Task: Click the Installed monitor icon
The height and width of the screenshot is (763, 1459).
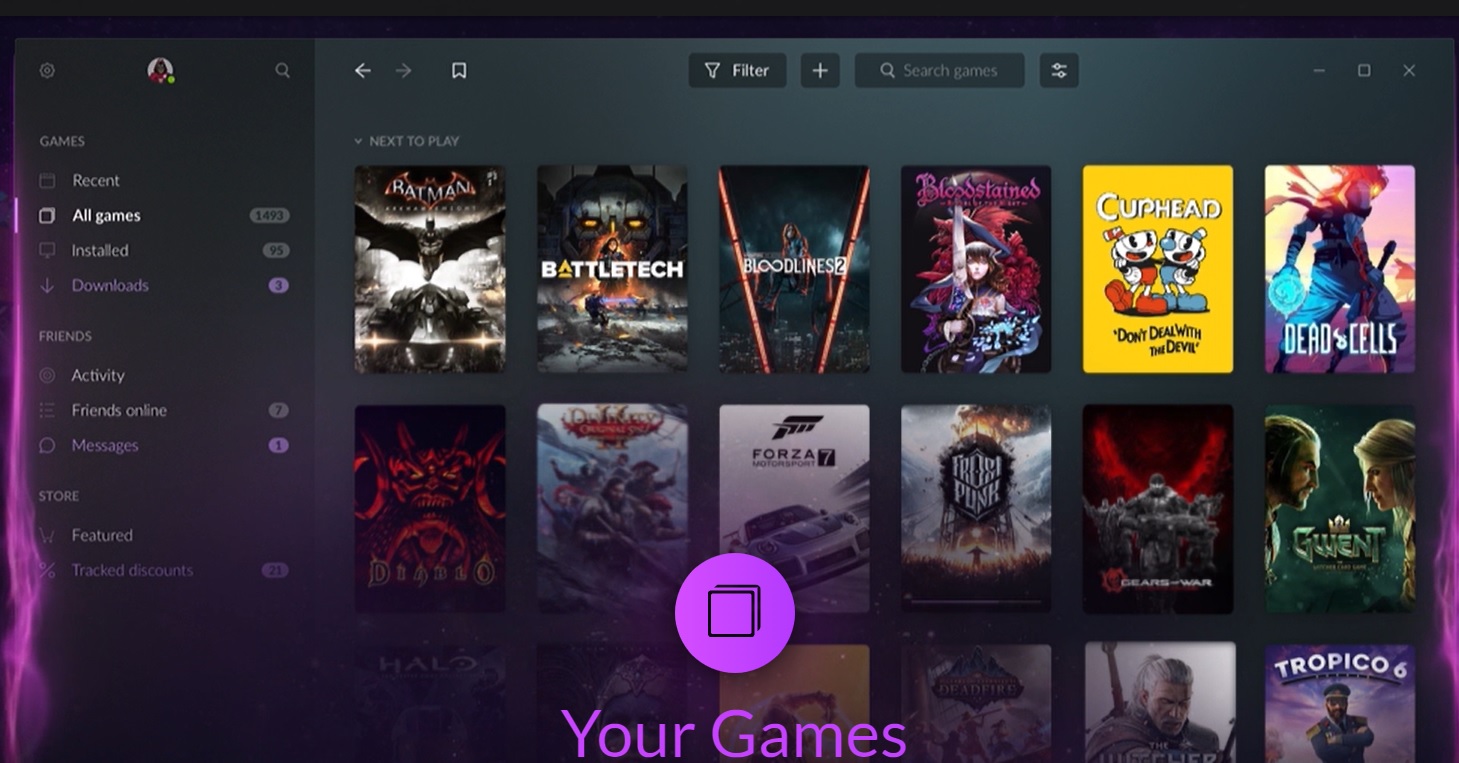Action: [x=47, y=251]
